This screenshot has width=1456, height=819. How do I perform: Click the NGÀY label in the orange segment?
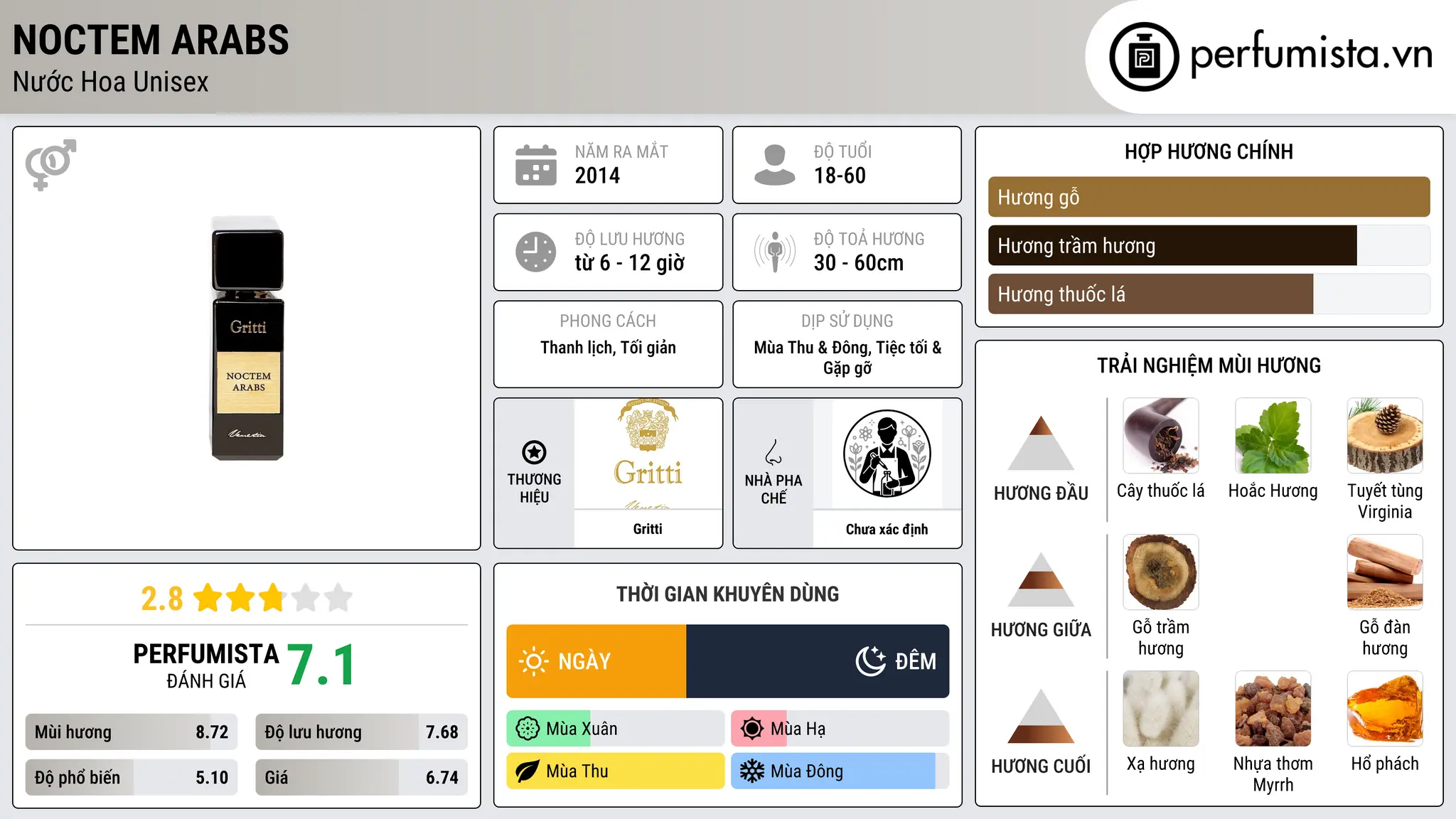point(584,662)
